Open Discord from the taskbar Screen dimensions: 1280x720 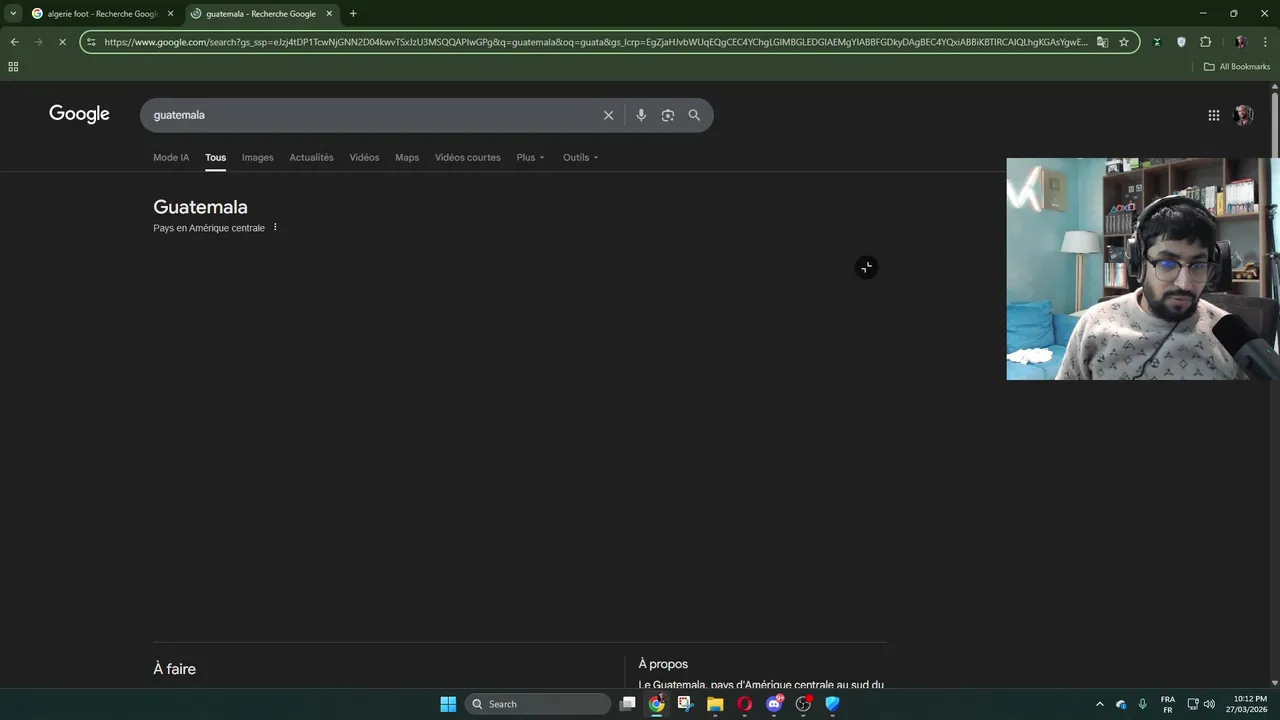coord(774,704)
